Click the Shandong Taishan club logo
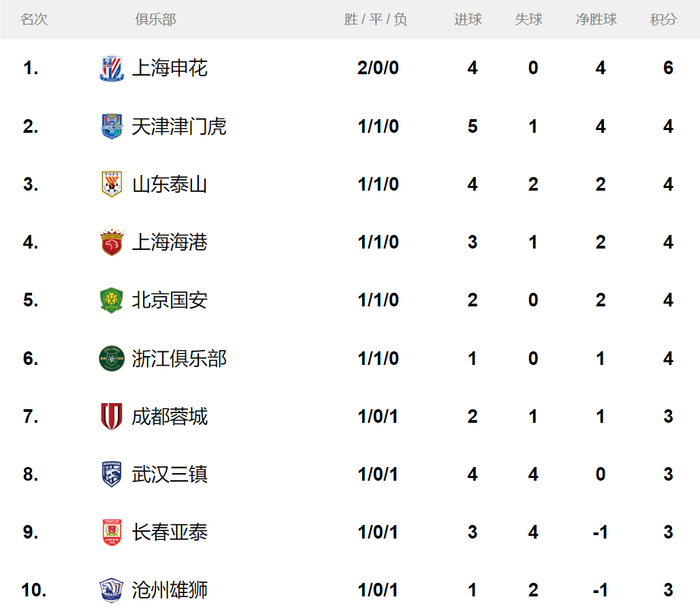Screen dimensions: 700x608 (x=111, y=184)
